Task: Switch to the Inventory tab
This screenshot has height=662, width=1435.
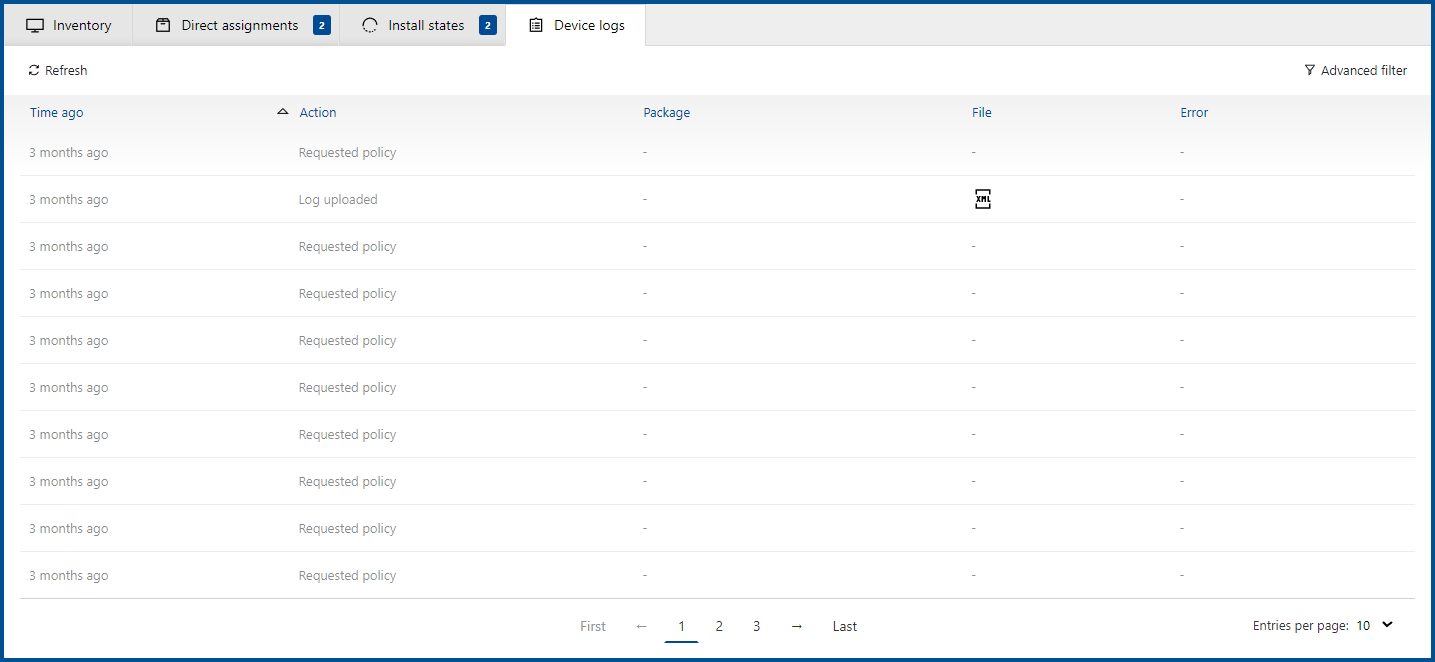Action: pyautogui.click(x=82, y=26)
